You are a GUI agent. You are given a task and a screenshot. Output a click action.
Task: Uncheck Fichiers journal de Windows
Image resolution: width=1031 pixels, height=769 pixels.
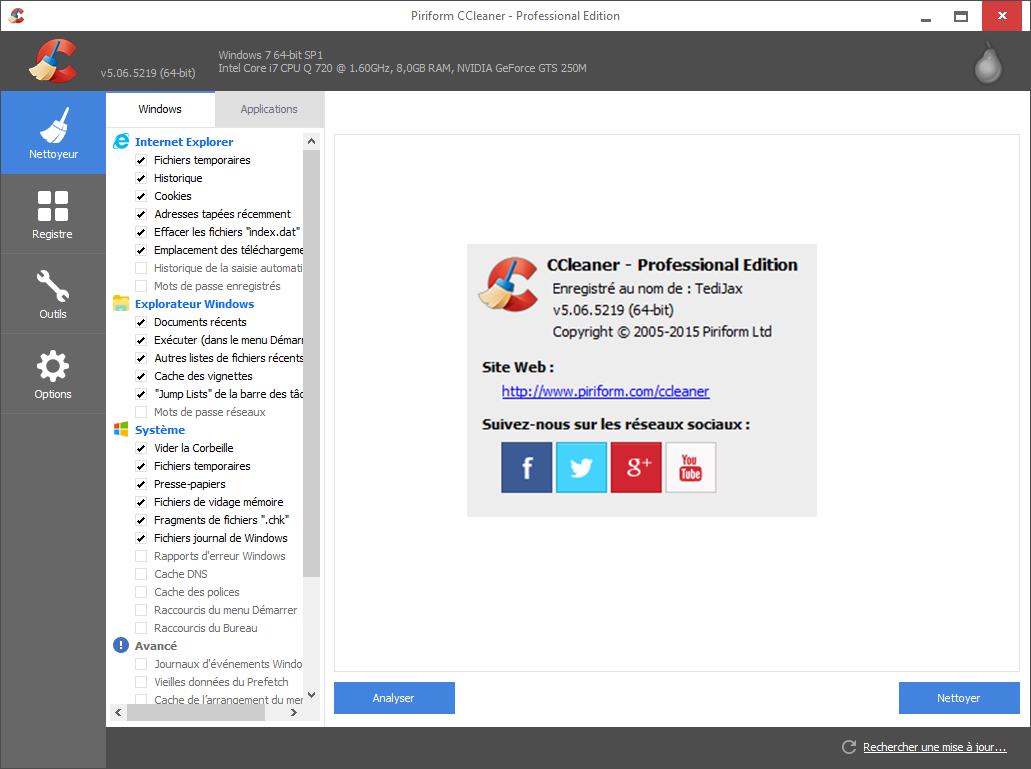tap(141, 538)
